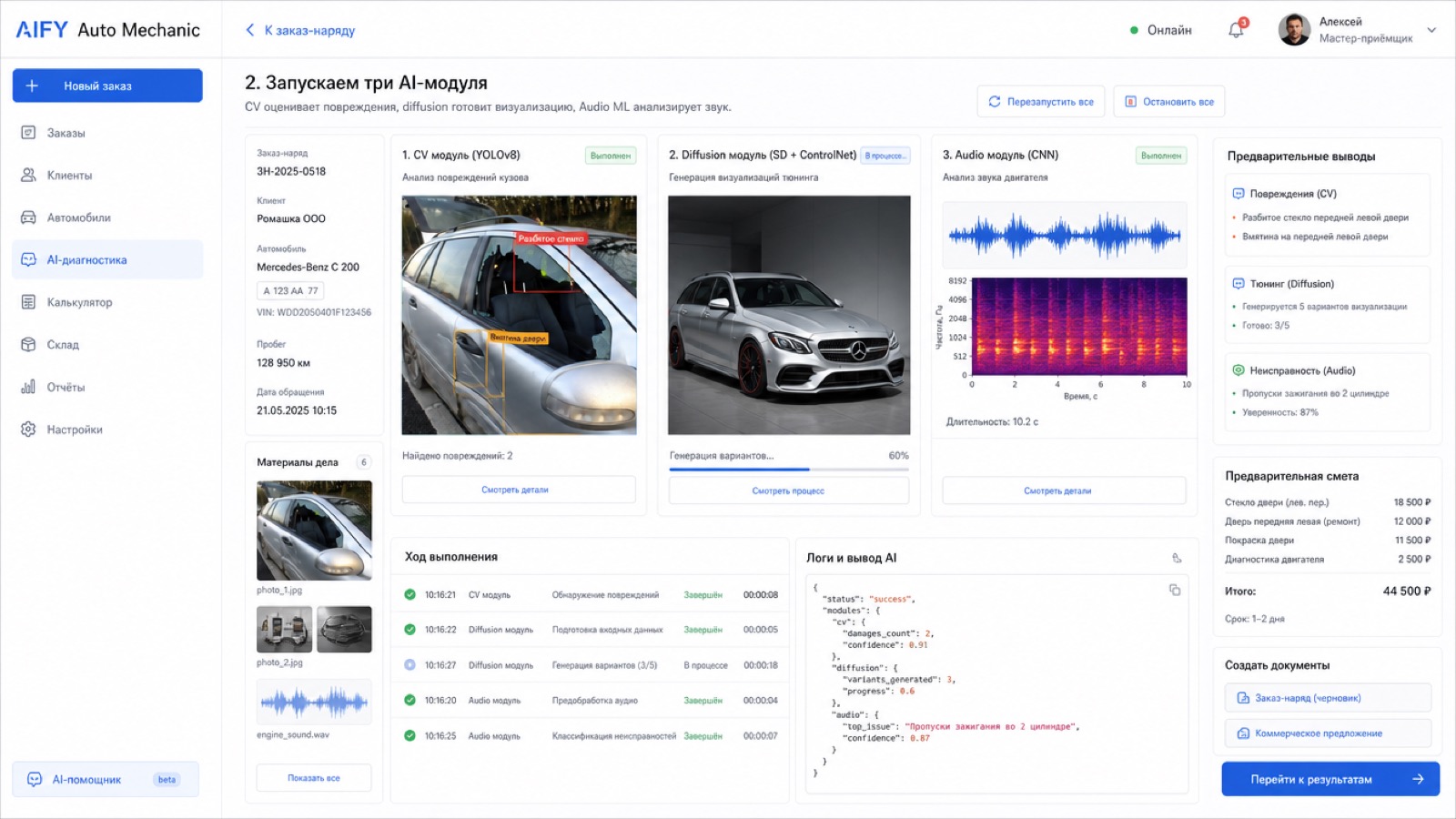Screen dimensions: 1456x819
Task: Create Заказ-наряд (черновик) document
Action: tap(1328, 698)
